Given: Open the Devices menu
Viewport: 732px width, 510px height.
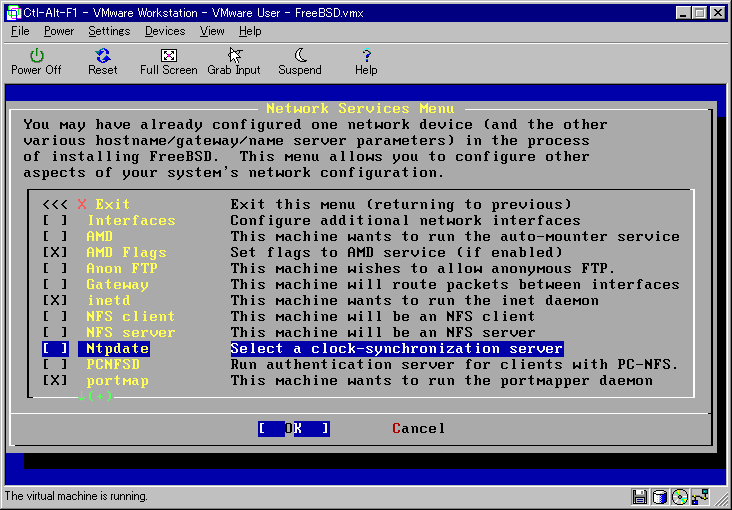Looking at the screenshot, I should (x=165, y=31).
